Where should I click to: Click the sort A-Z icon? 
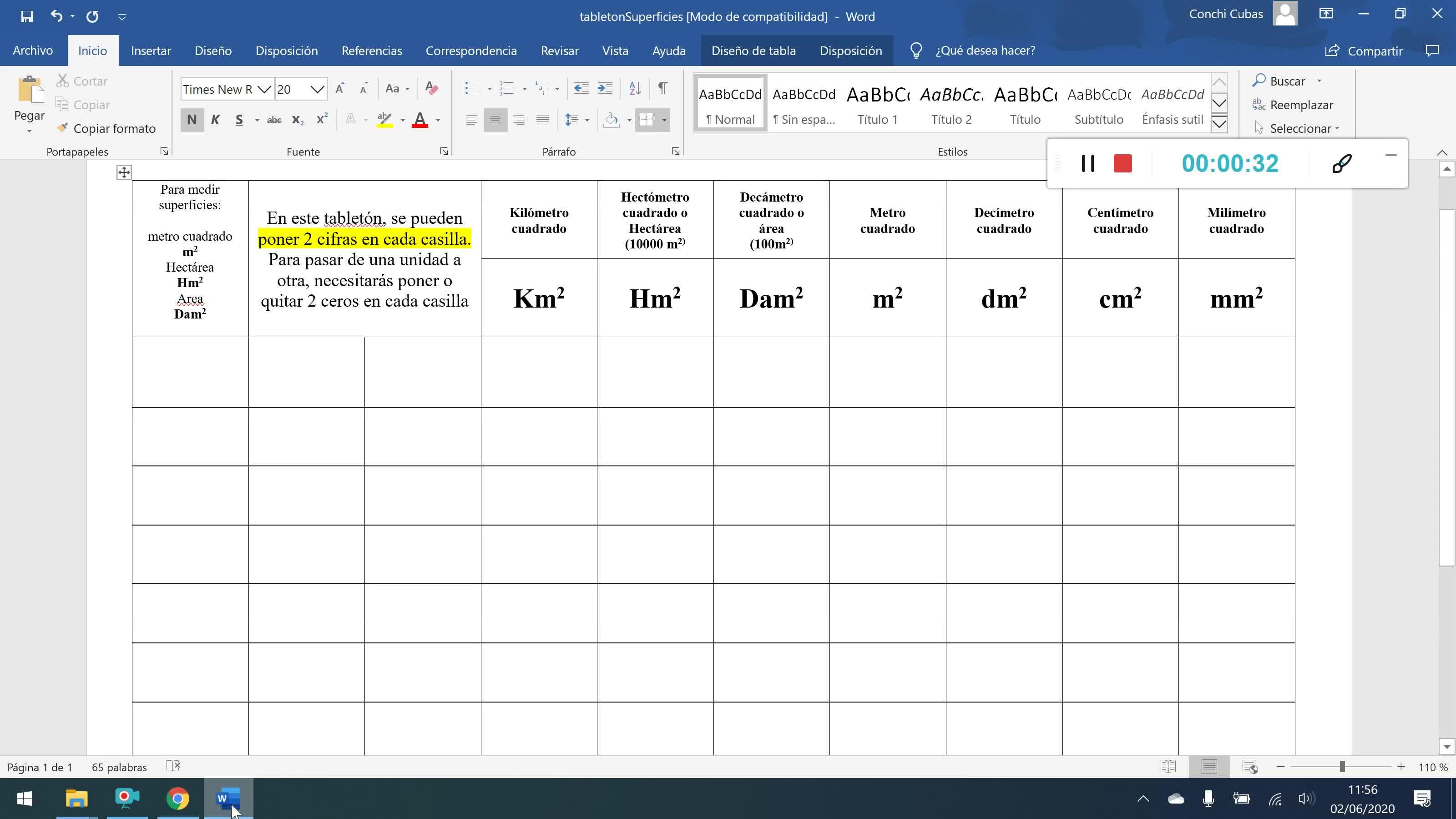[635, 88]
